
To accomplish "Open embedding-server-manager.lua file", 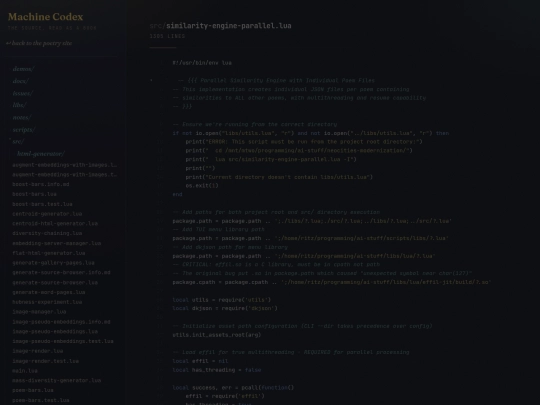I will pyautogui.click(x=57, y=243).
